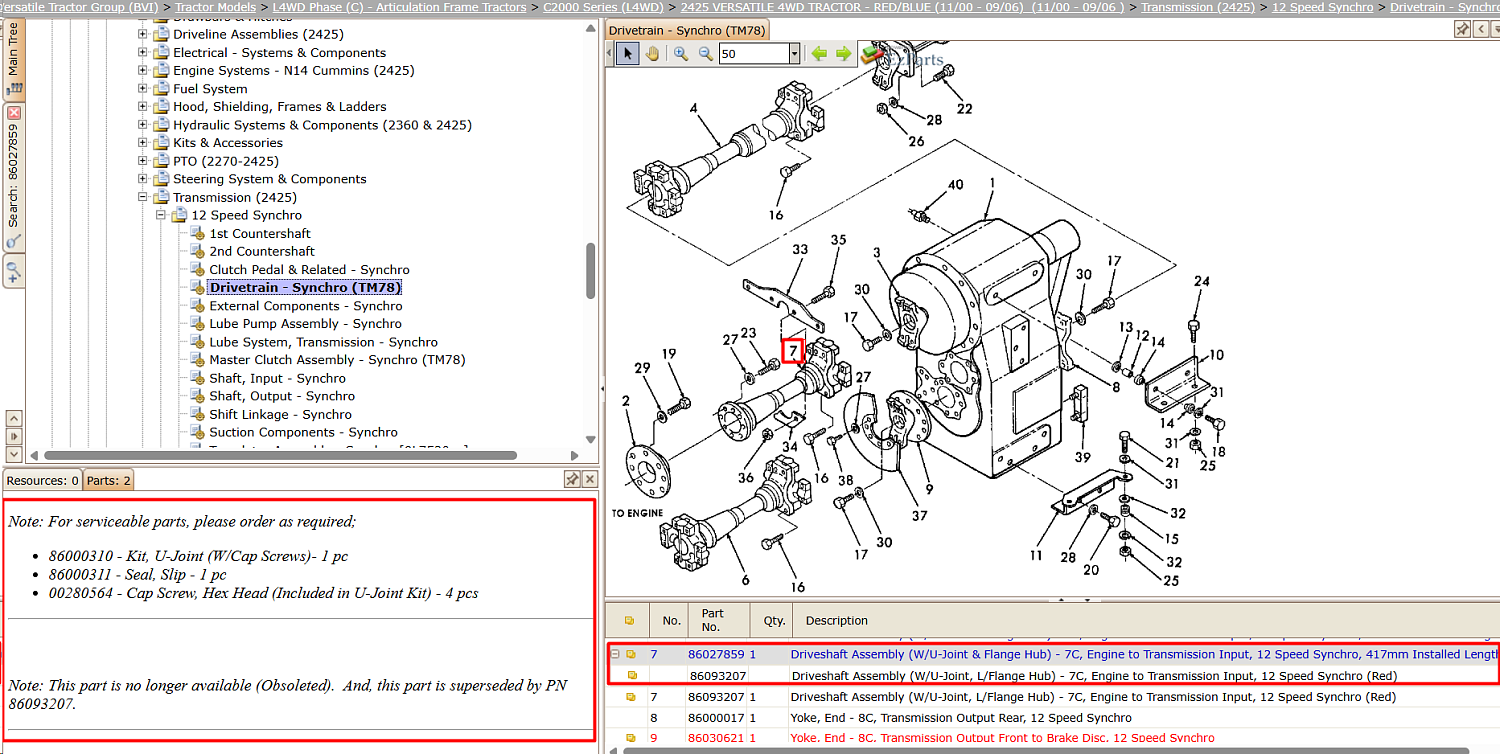
Task: Expand the Fuel System node
Action: coord(143,88)
